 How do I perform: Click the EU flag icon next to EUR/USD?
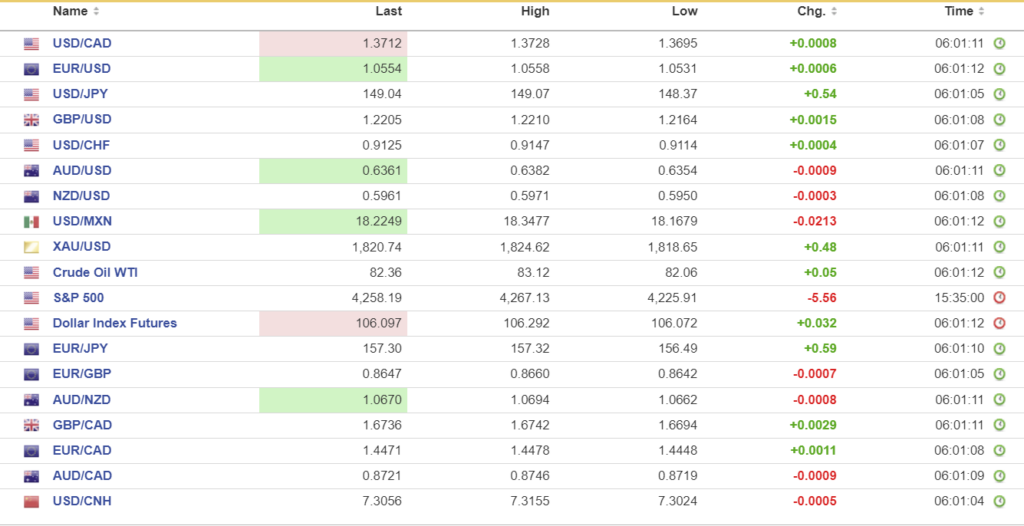(31, 69)
